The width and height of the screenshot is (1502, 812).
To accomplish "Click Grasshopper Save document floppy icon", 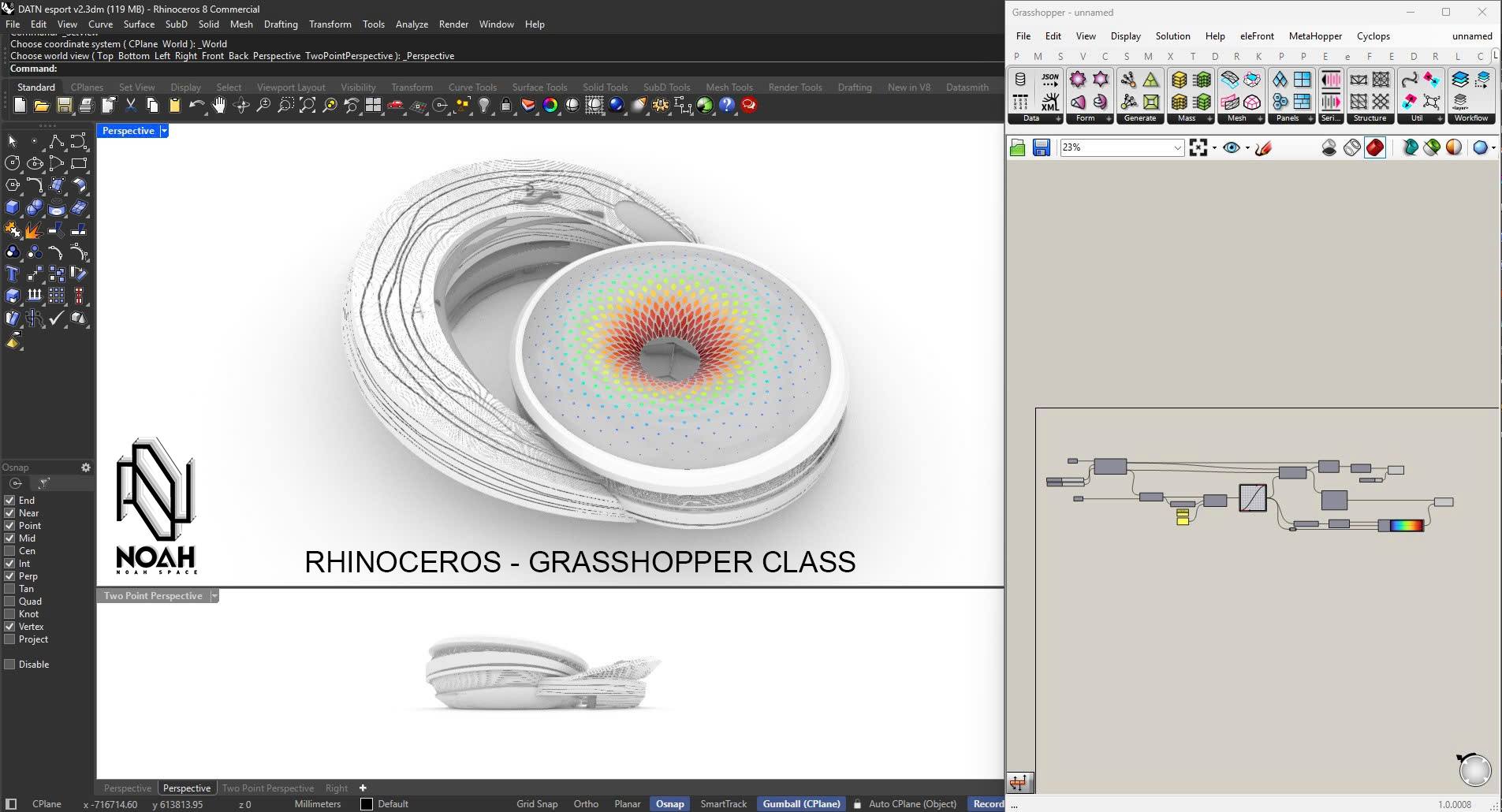I will (1042, 147).
